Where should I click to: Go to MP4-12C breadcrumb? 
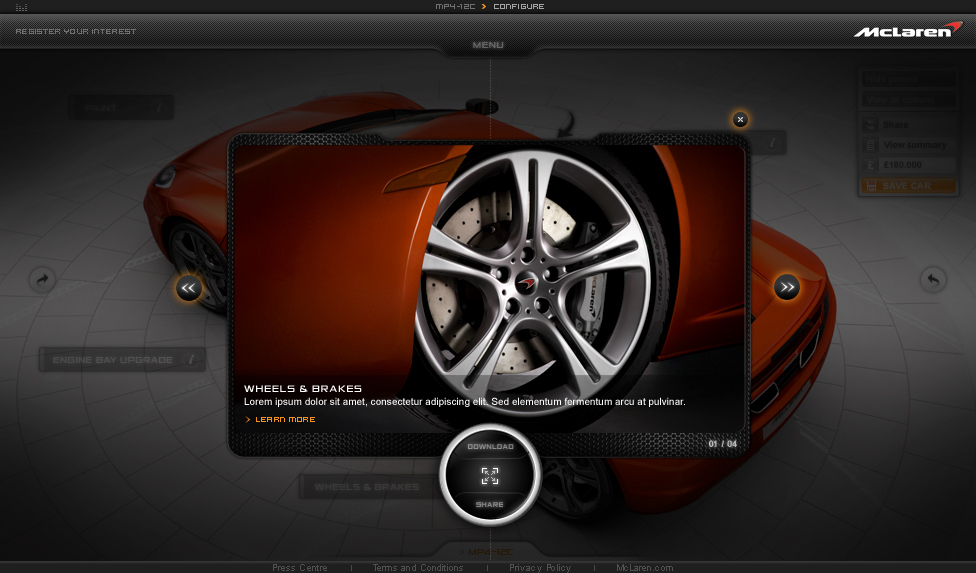pos(455,6)
